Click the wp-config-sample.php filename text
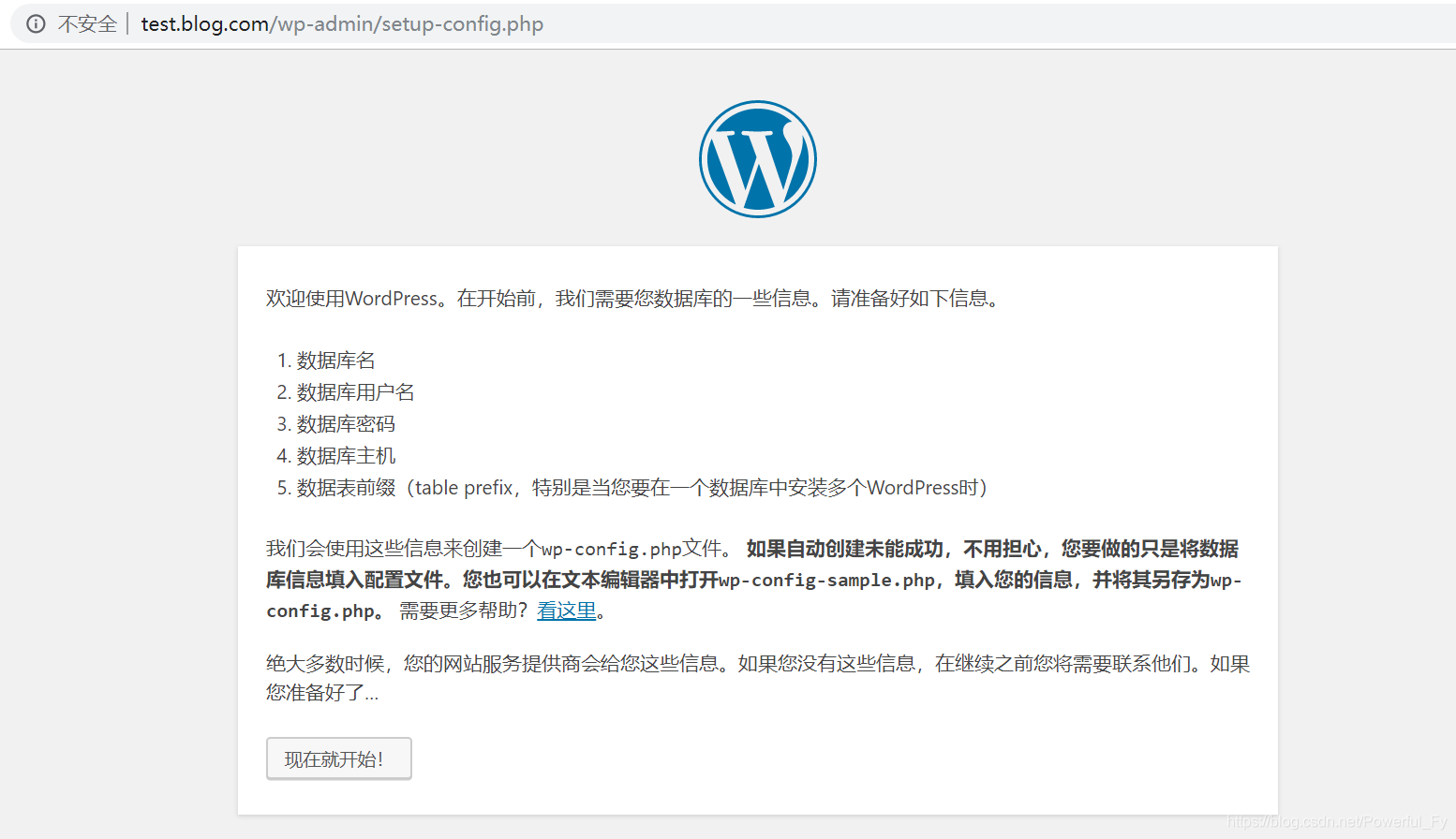Image resolution: width=1456 pixels, height=839 pixels. coord(826,581)
